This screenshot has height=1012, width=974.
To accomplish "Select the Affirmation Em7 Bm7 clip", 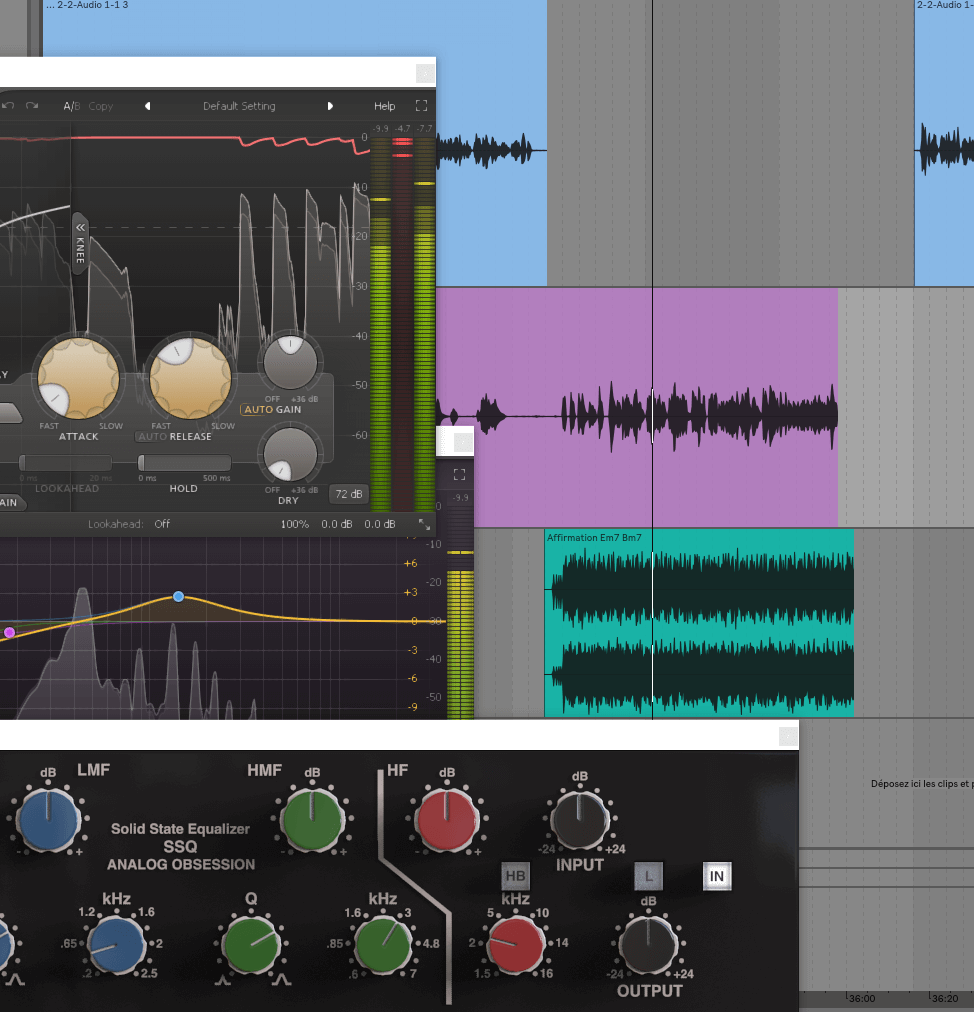I will coord(699,623).
